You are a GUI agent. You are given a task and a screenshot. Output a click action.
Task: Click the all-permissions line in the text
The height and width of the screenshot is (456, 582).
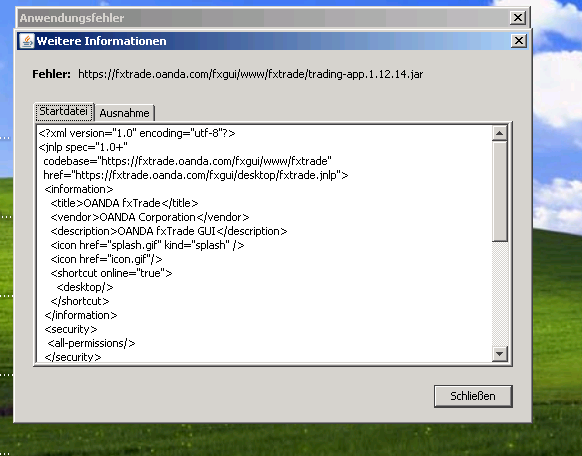91,343
